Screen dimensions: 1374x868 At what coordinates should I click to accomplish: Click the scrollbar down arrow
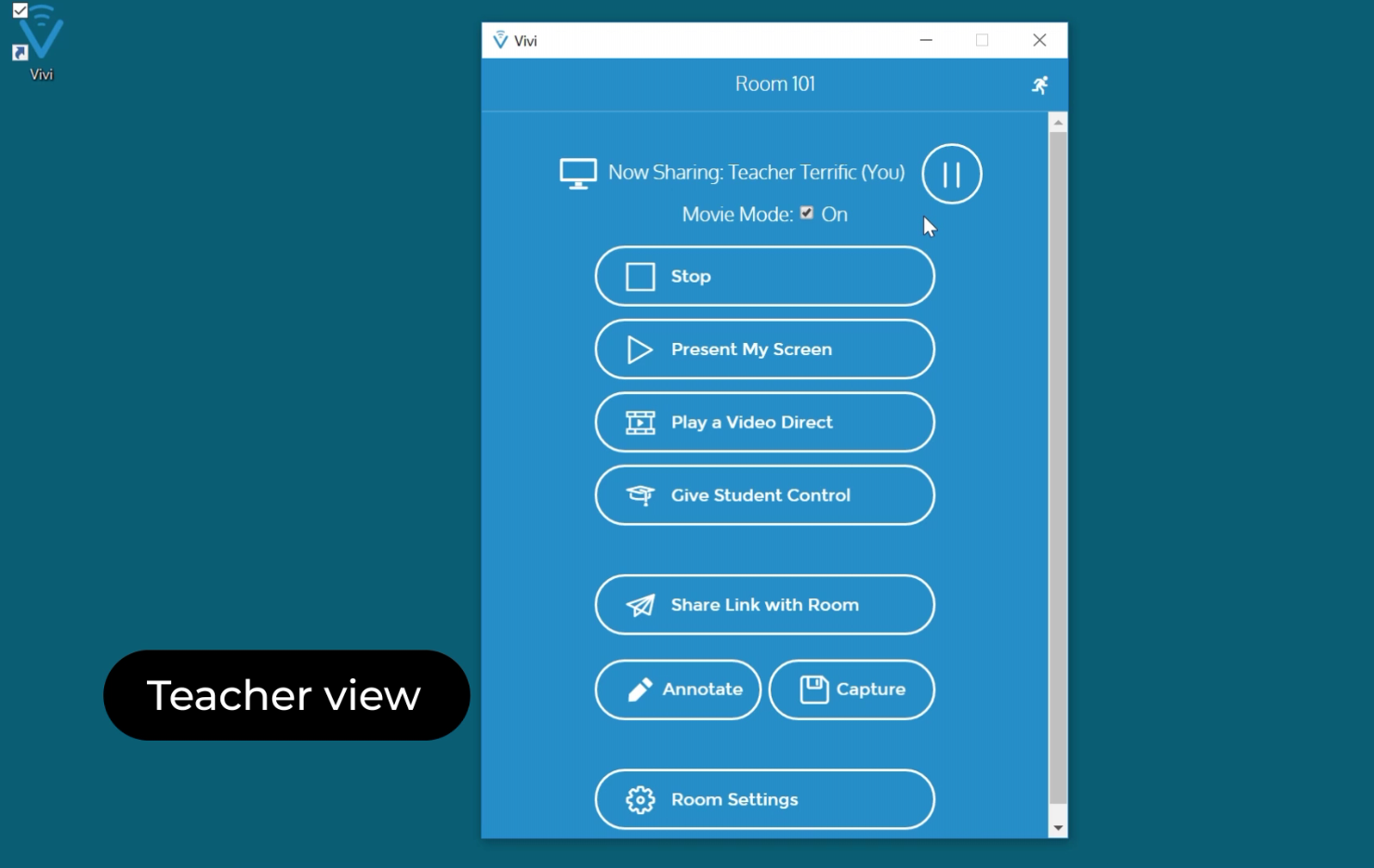[1058, 828]
